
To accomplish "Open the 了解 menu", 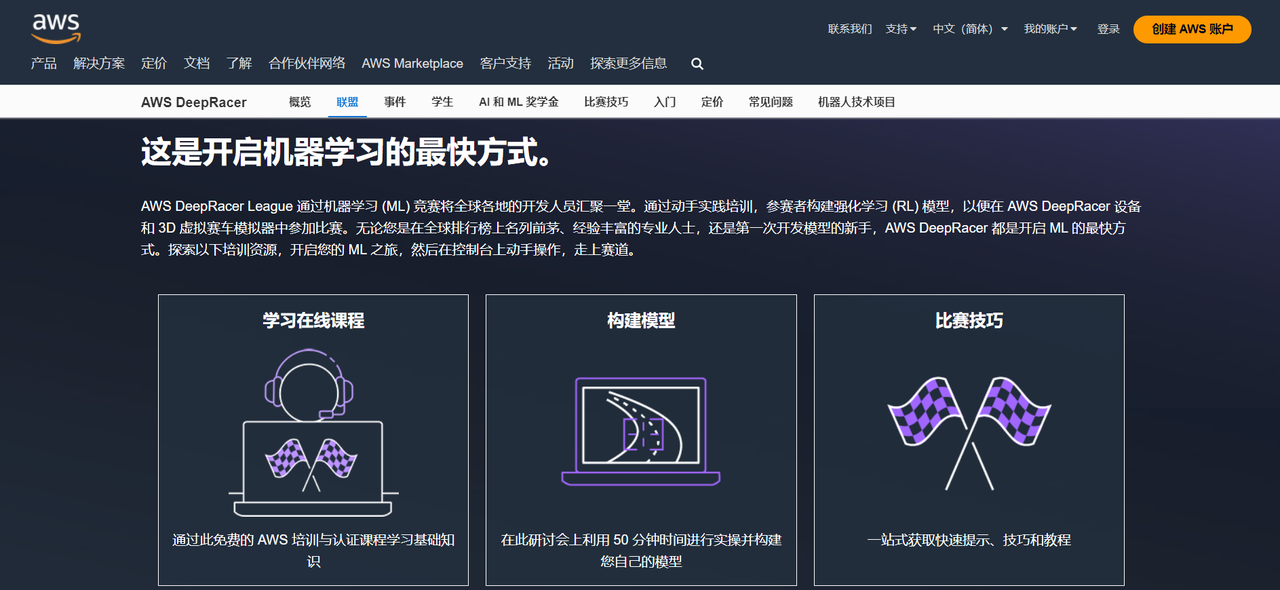I will pyautogui.click(x=239, y=63).
